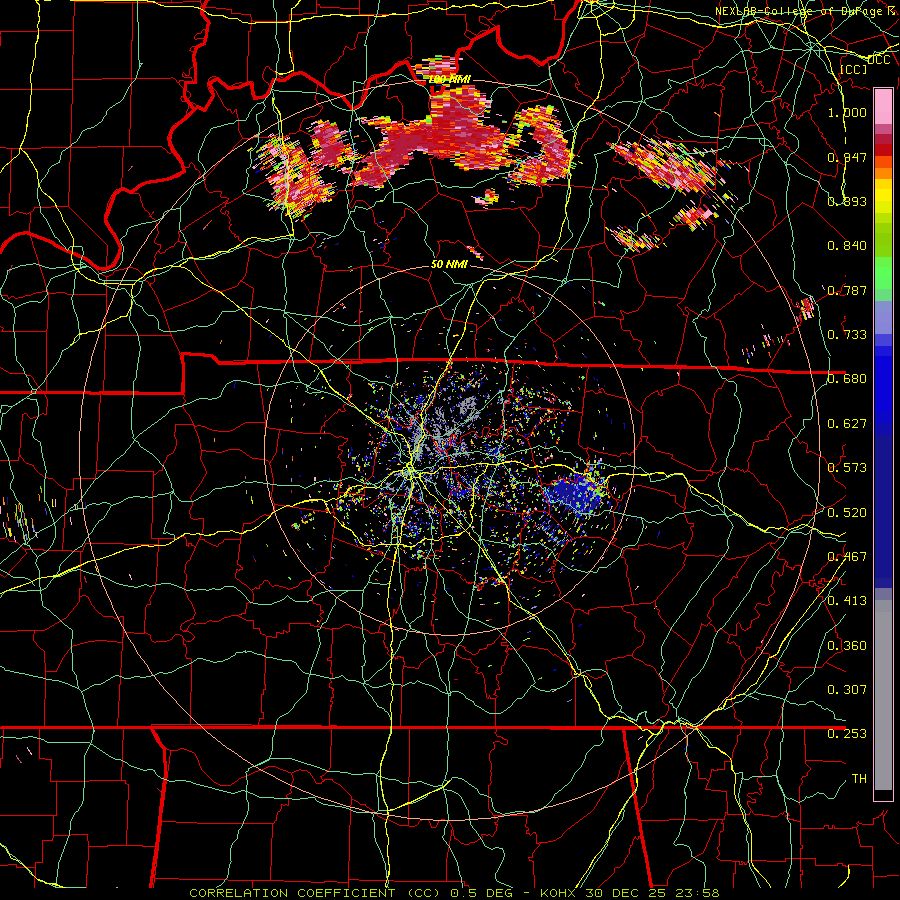Pick the pink band of the legend bar
This screenshot has width=900, height=900.
883,106
